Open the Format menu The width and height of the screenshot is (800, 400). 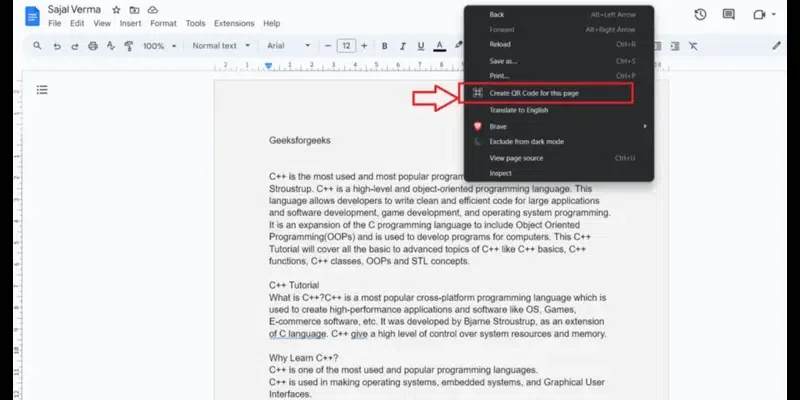[163, 23]
